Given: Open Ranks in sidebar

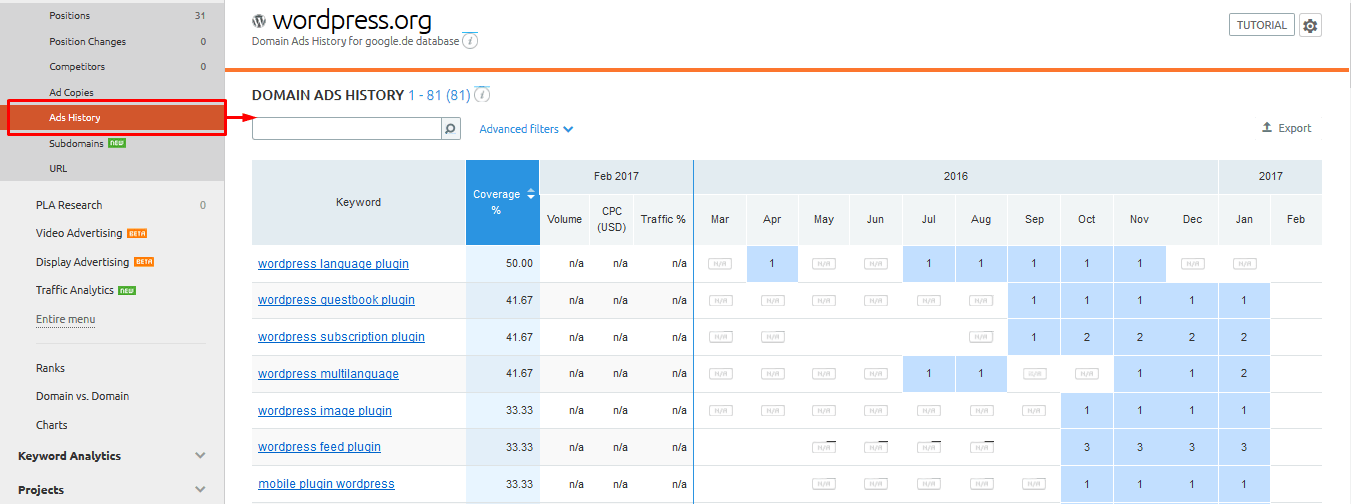Looking at the screenshot, I should (x=50, y=368).
